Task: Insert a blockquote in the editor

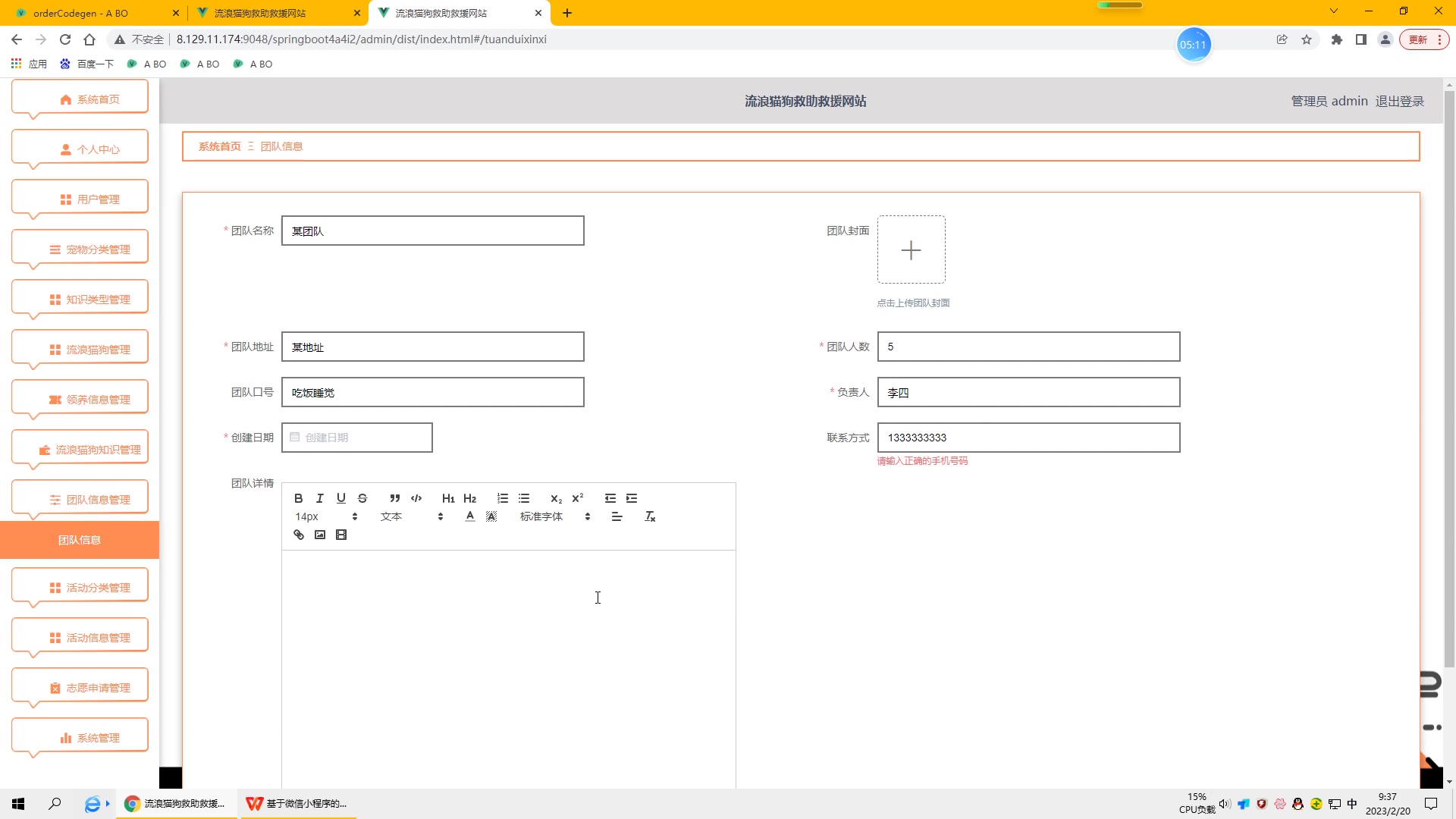Action: click(394, 498)
